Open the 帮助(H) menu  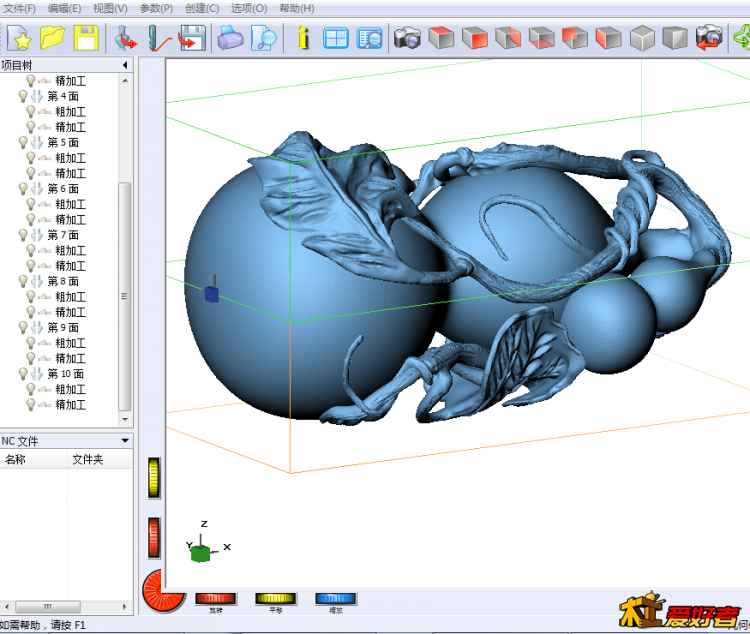coord(297,9)
